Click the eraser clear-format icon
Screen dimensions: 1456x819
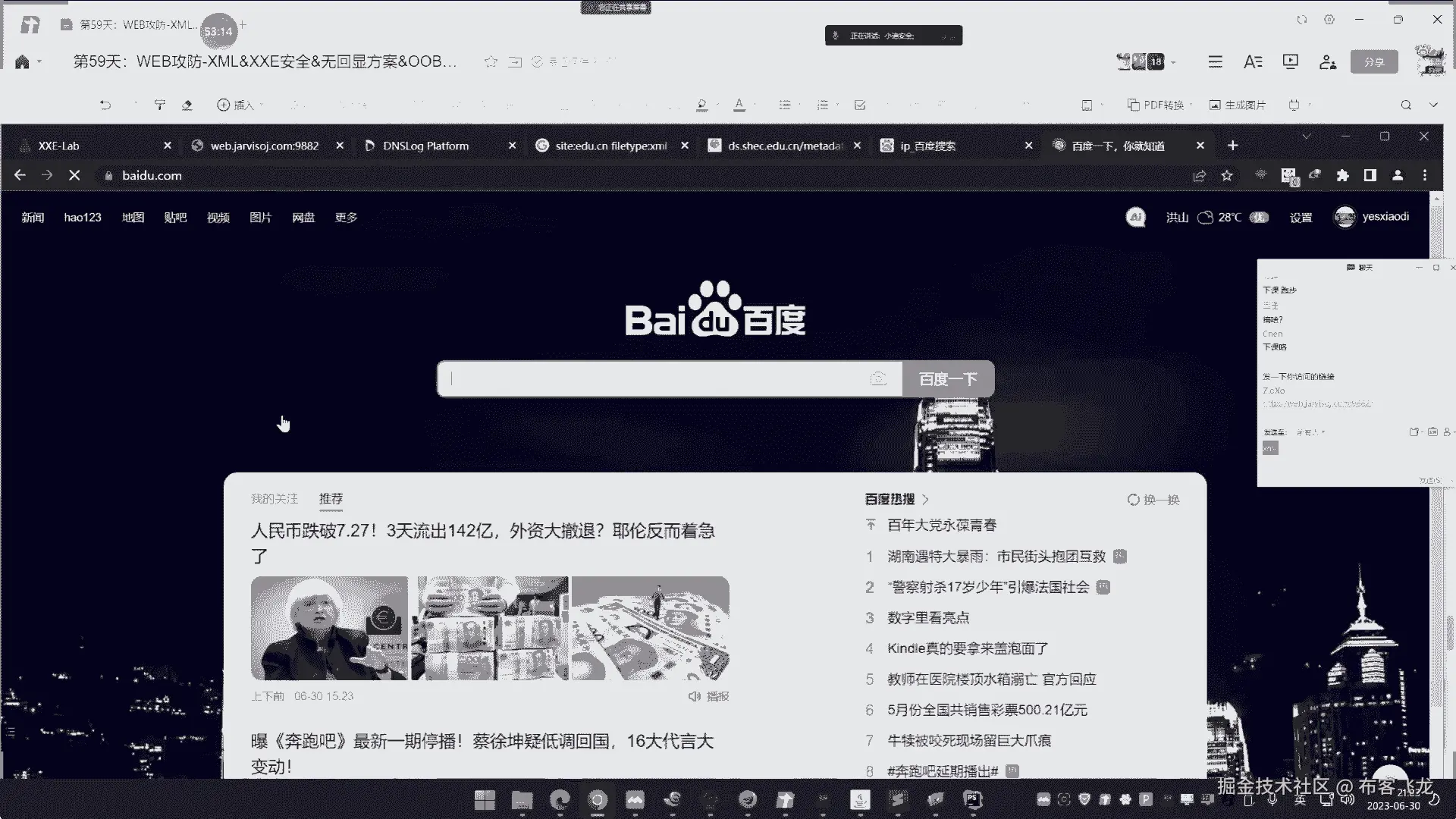point(187,105)
